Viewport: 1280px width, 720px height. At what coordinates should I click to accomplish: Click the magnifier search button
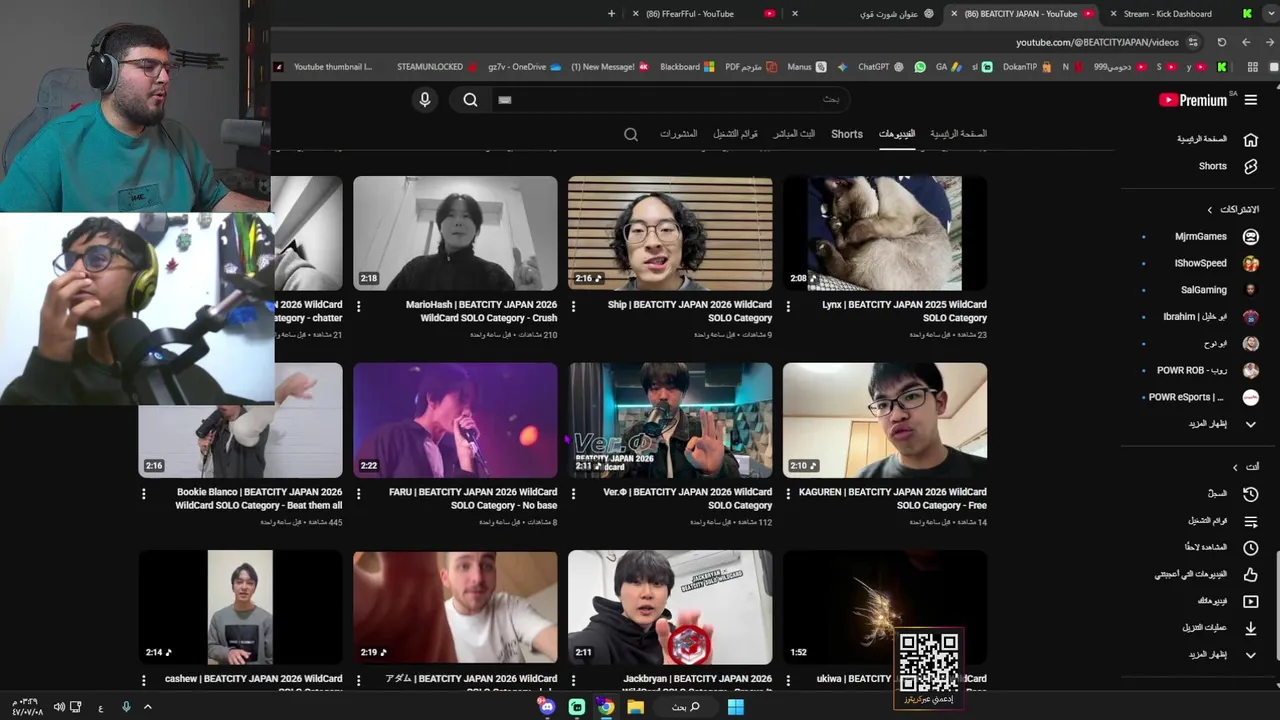[x=470, y=99]
